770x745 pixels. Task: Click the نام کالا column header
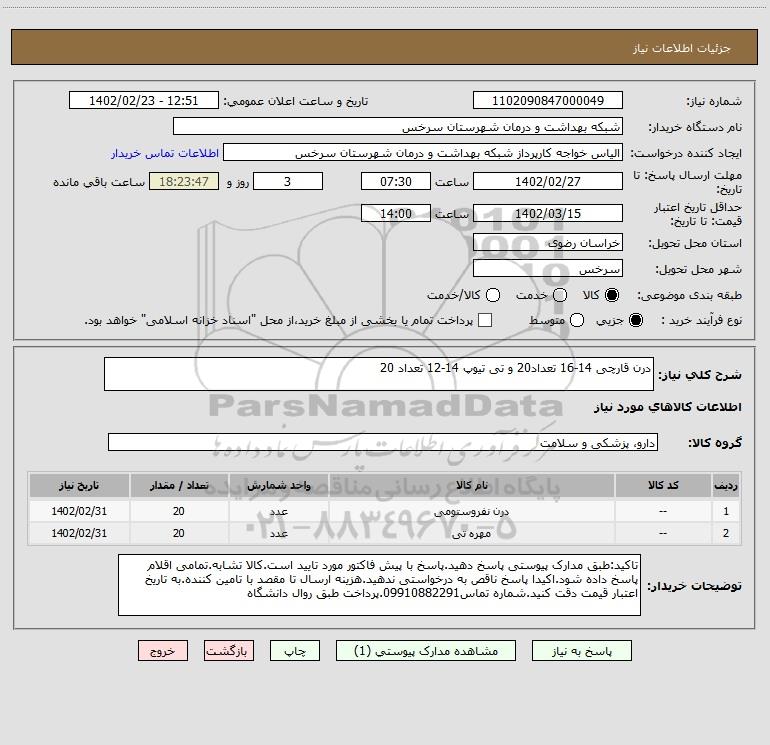click(472, 485)
